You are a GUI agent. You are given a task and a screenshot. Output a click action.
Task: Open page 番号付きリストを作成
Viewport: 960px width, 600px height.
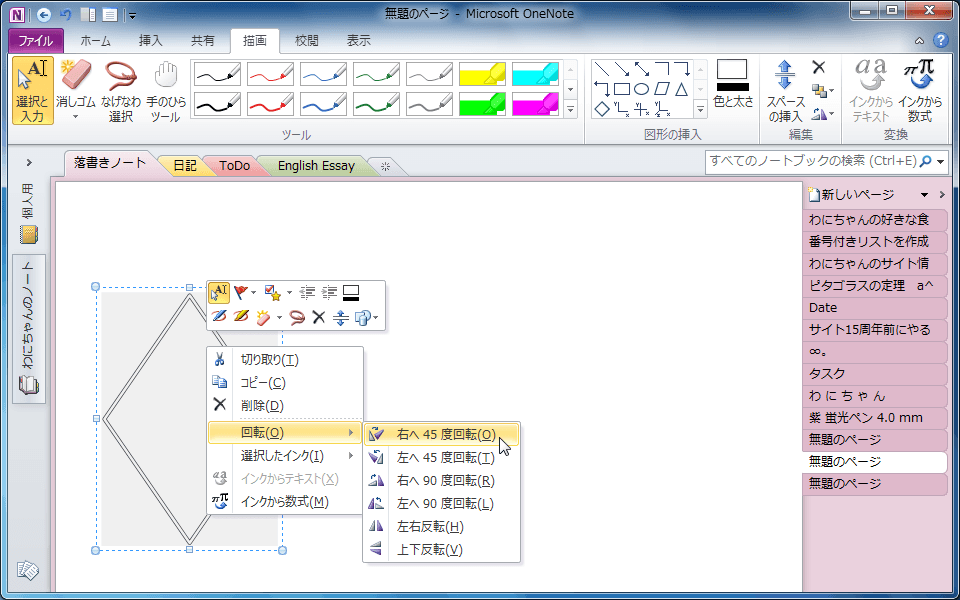(874, 241)
